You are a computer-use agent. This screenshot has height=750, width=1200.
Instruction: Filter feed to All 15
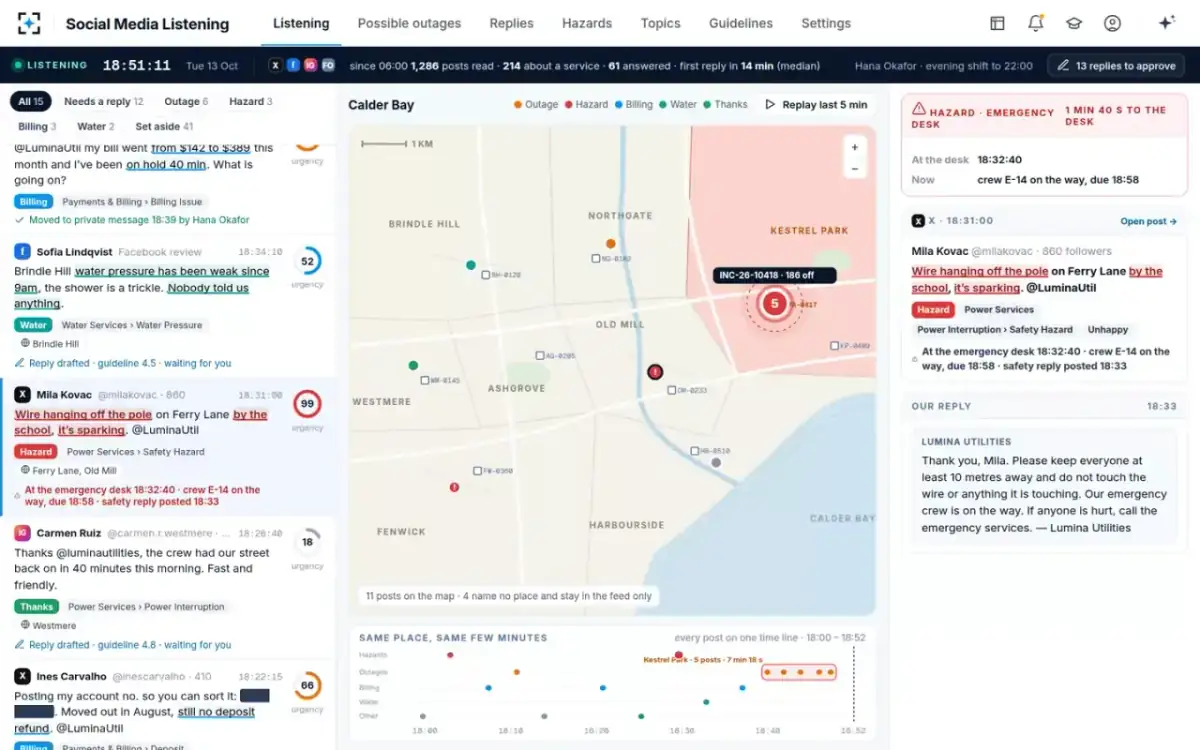[x=31, y=101]
